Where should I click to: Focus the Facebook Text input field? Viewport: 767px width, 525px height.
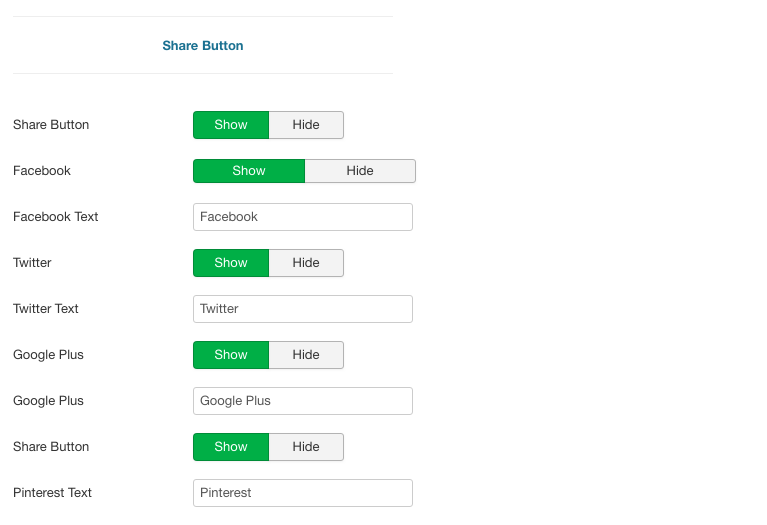tap(303, 217)
